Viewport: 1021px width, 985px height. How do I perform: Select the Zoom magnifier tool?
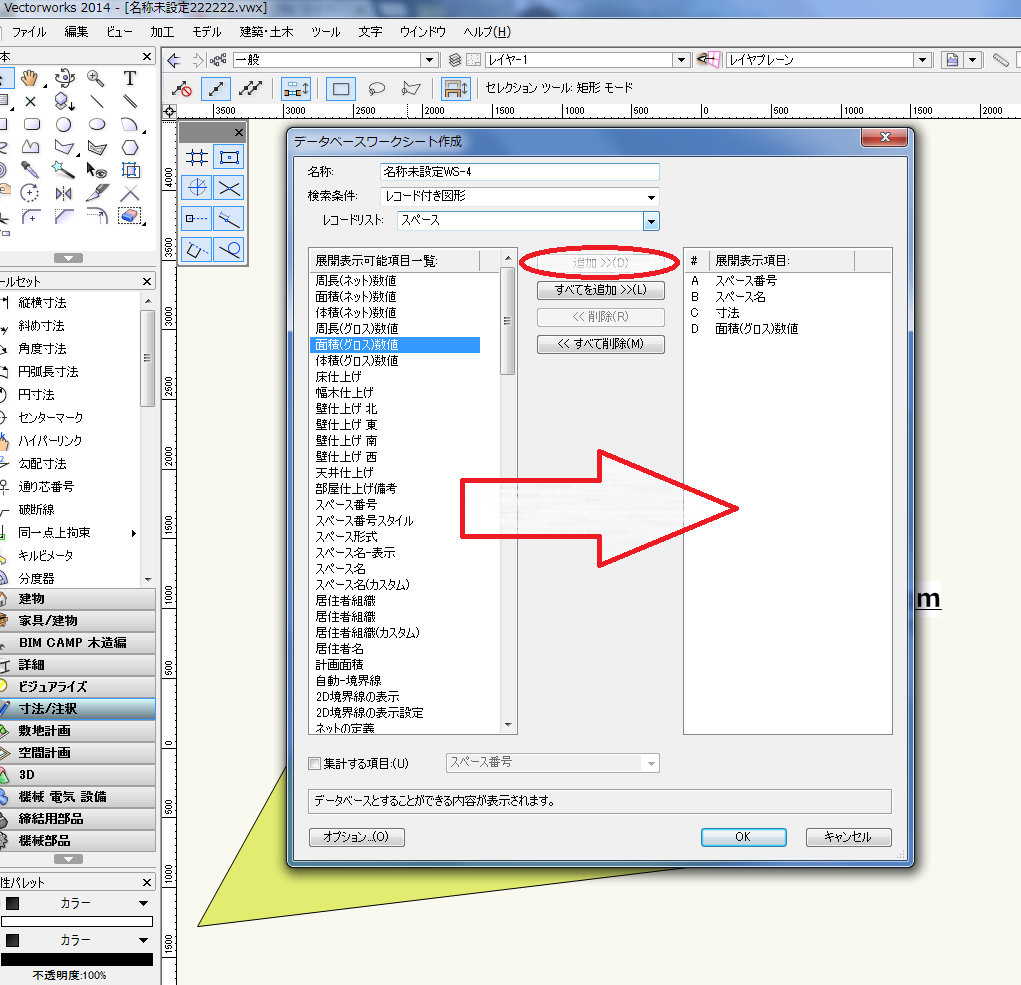[96, 78]
